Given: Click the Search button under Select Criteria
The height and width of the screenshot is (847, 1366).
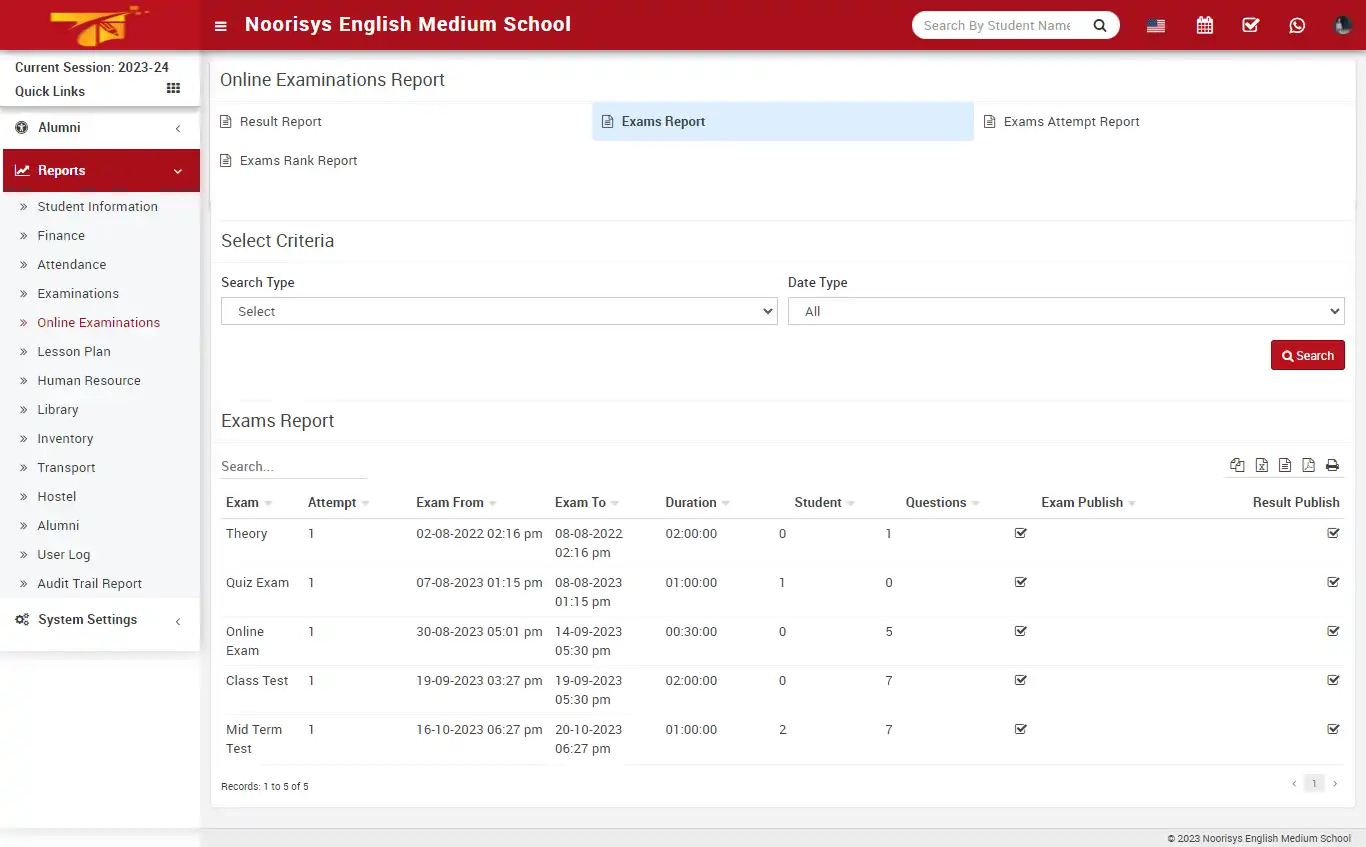Looking at the screenshot, I should [x=1307, y=355].
